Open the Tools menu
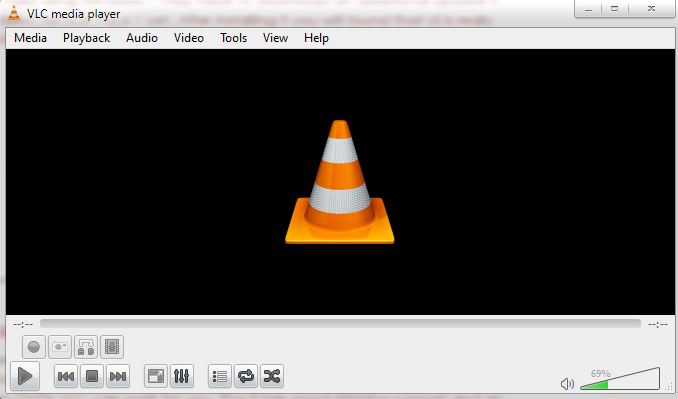This screenshot has height=399, width=678. tap(233, 38)
